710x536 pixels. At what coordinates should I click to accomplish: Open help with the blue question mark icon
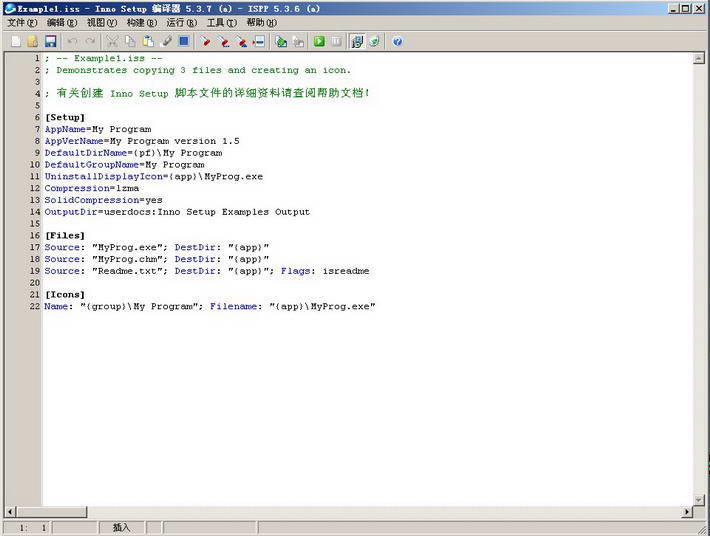click(398, 41)
